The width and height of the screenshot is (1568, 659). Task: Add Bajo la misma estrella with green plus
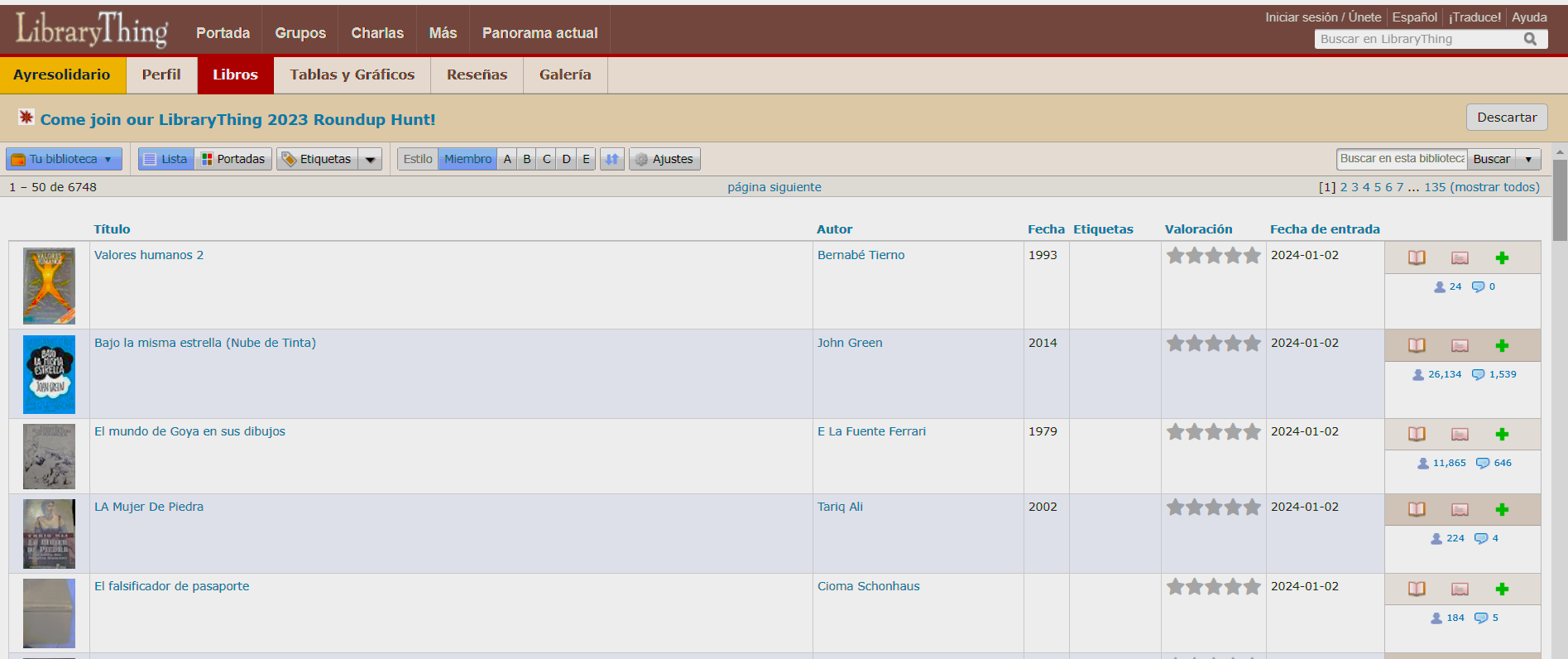[x=1502, y=346]
